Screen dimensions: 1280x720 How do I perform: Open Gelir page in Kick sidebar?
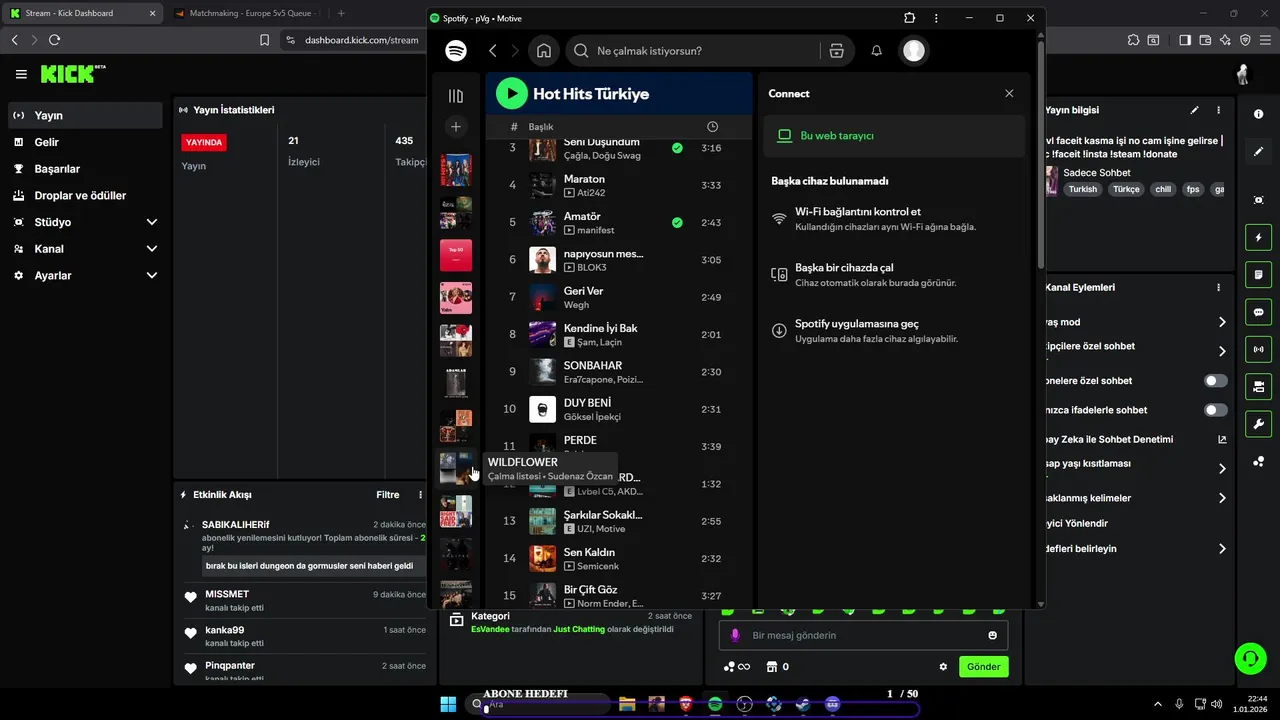point(85,142)
